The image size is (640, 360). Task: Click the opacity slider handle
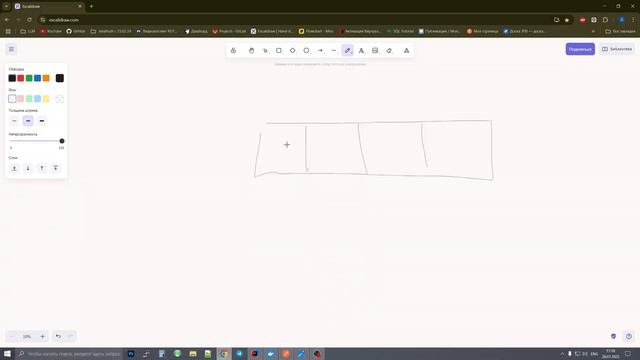pos(62,141)
